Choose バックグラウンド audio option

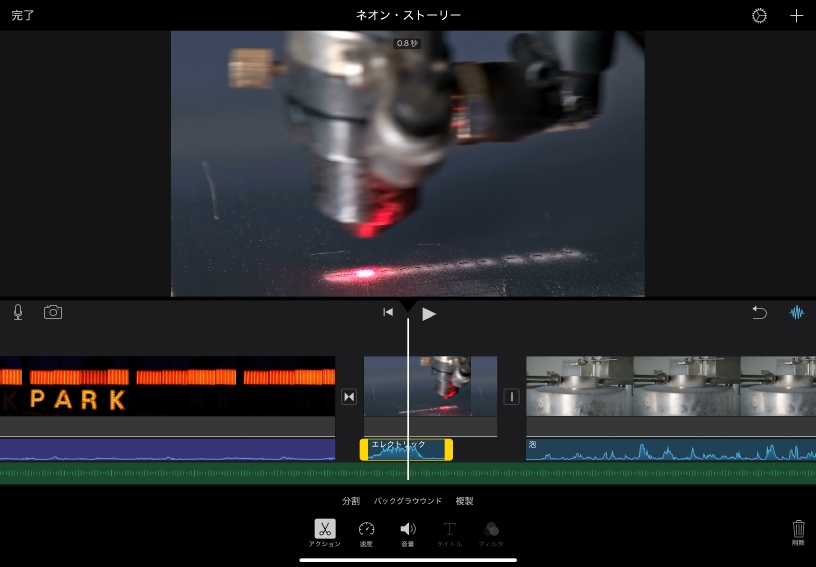tap(407, 501)
